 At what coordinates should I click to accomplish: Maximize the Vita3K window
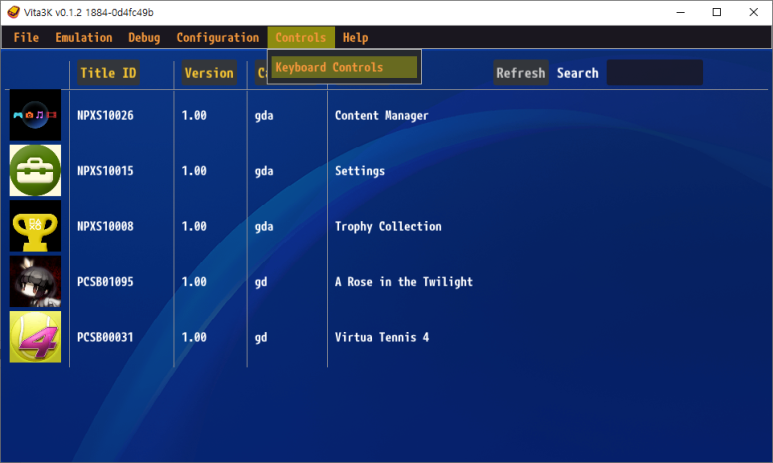717,12
